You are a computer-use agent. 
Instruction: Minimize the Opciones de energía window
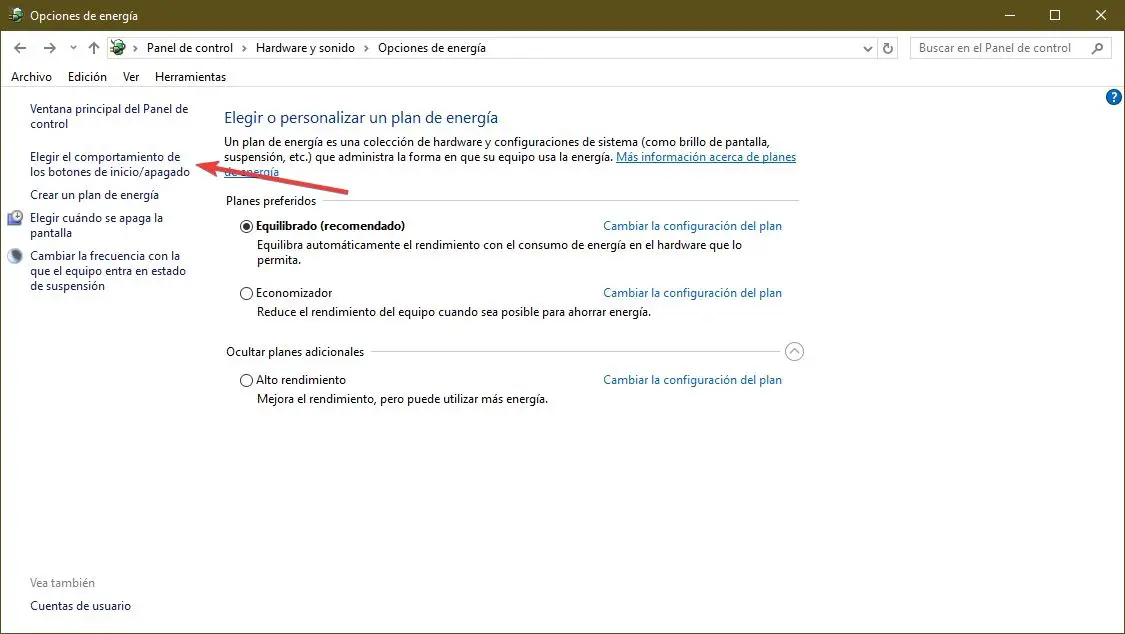(1009, 15)
